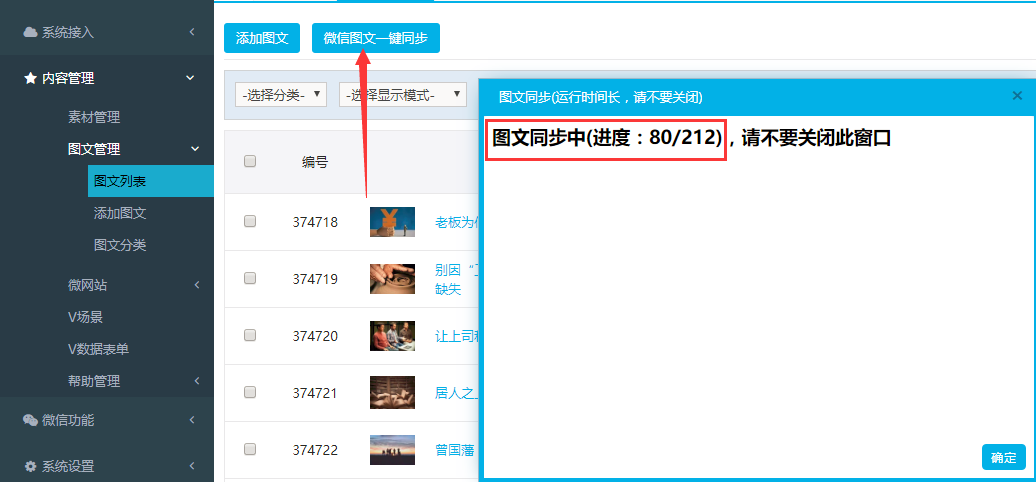Click the star icon beside 内容管理

pyautogui.click(x=30, y=78)
